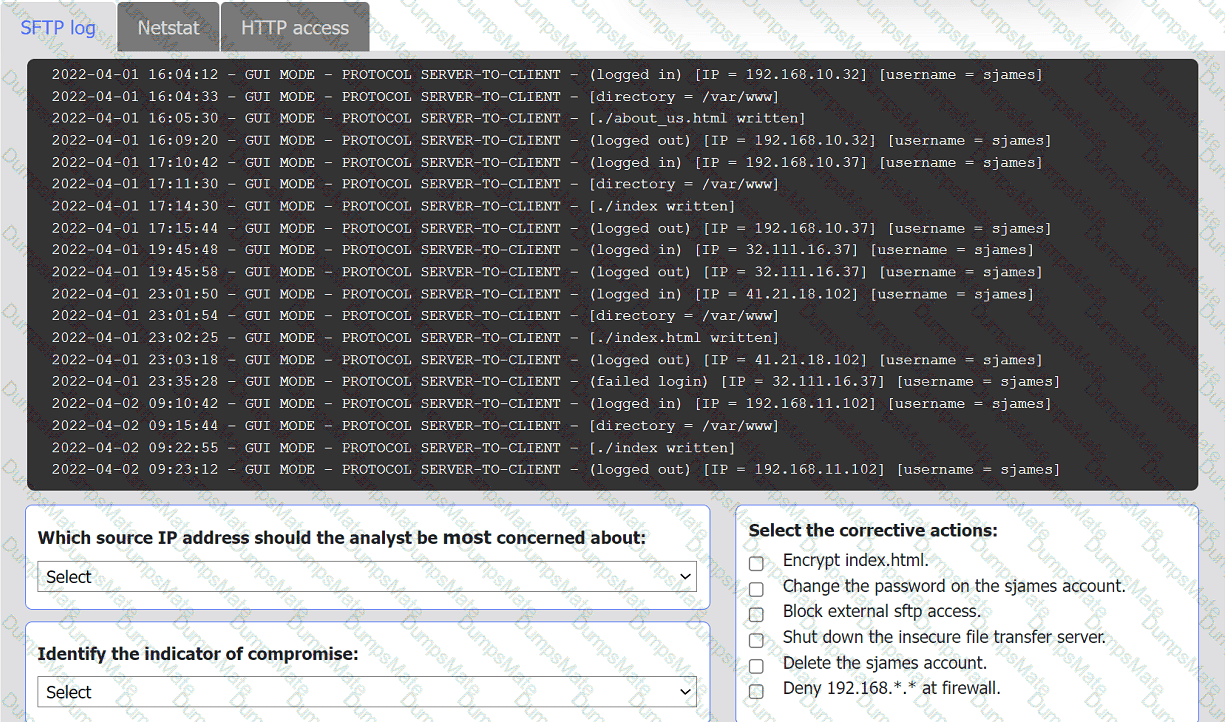Select the first log entry at 16:04:12

pos(546,75)
